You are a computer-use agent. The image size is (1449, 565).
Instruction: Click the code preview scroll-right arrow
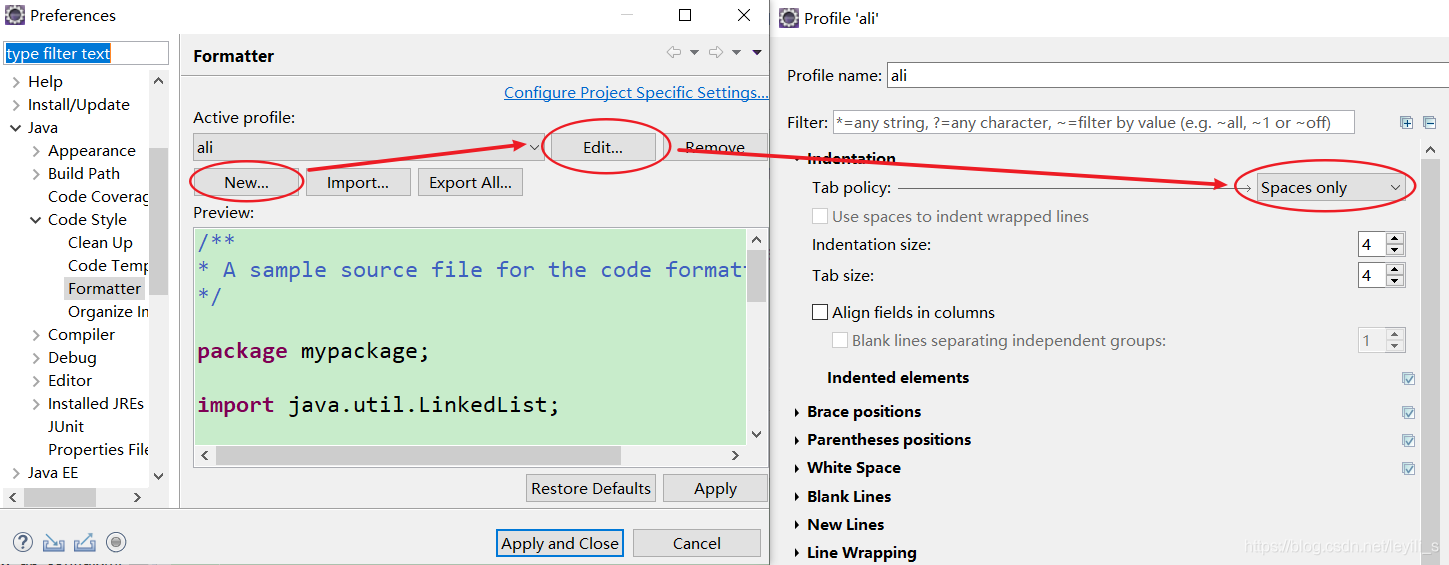[x=735, y=455]
